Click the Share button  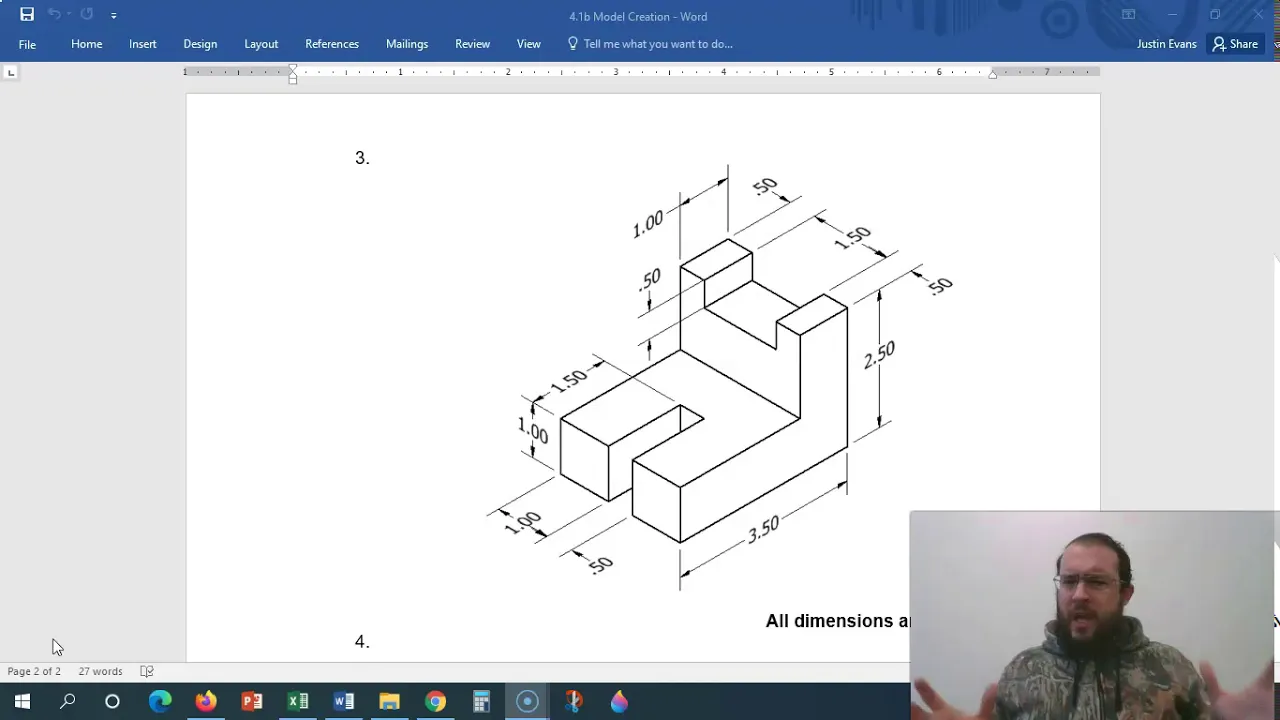[1235, 44]
